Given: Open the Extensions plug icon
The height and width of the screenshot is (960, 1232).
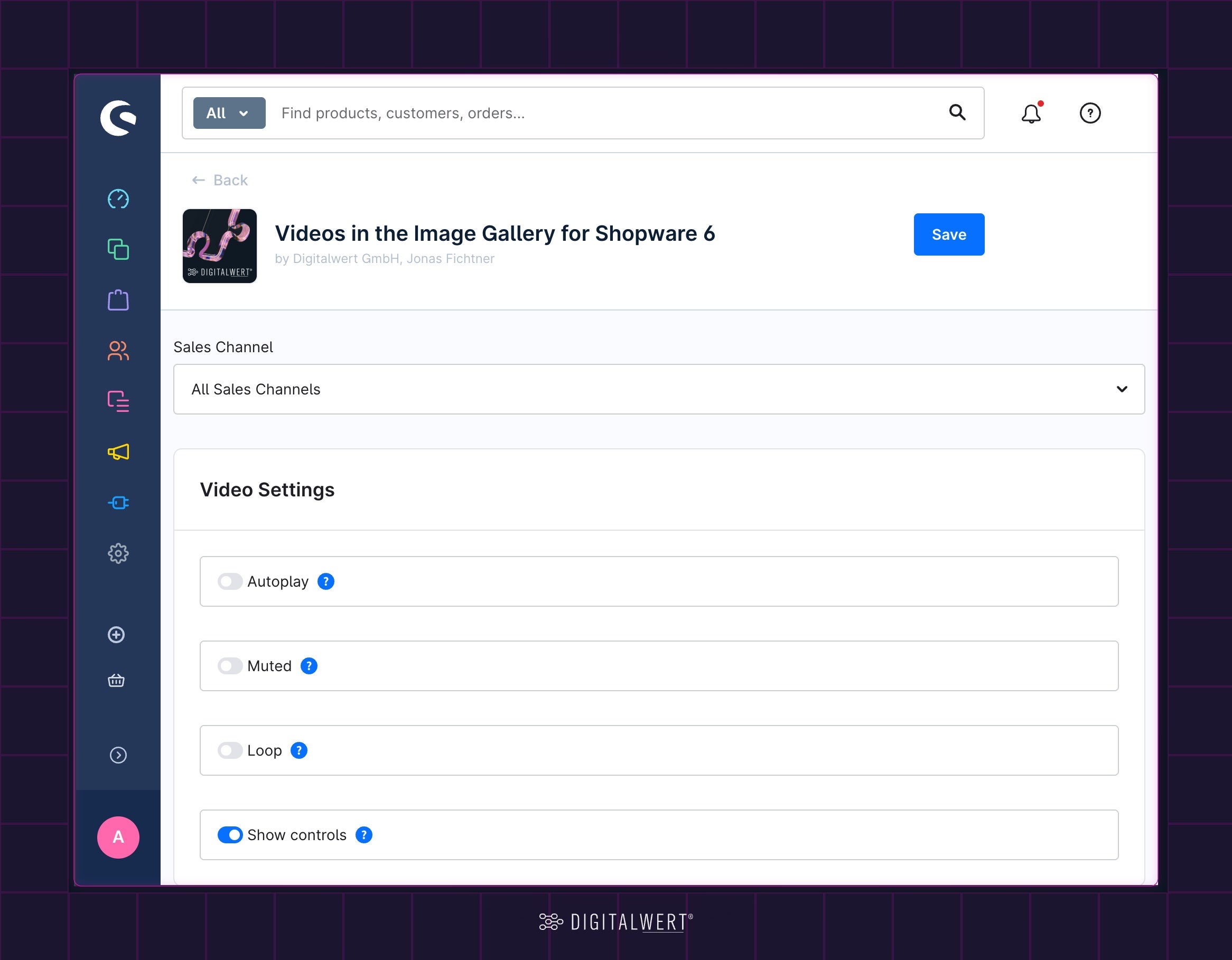Looking at the screenshot, I should tap(118, 502).
